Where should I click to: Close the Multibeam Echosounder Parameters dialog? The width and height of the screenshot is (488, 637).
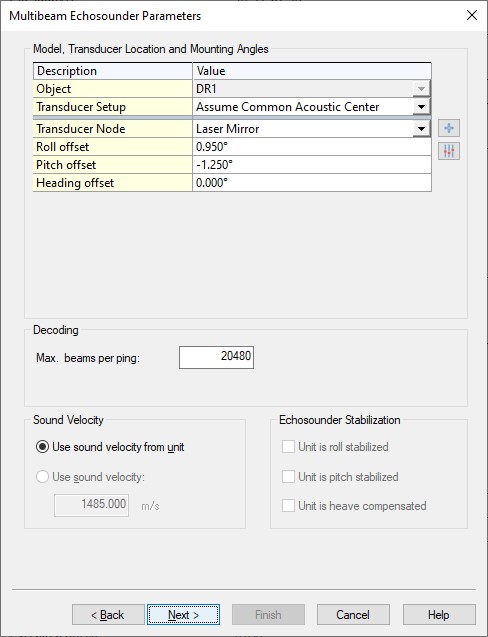pos(472,15)
